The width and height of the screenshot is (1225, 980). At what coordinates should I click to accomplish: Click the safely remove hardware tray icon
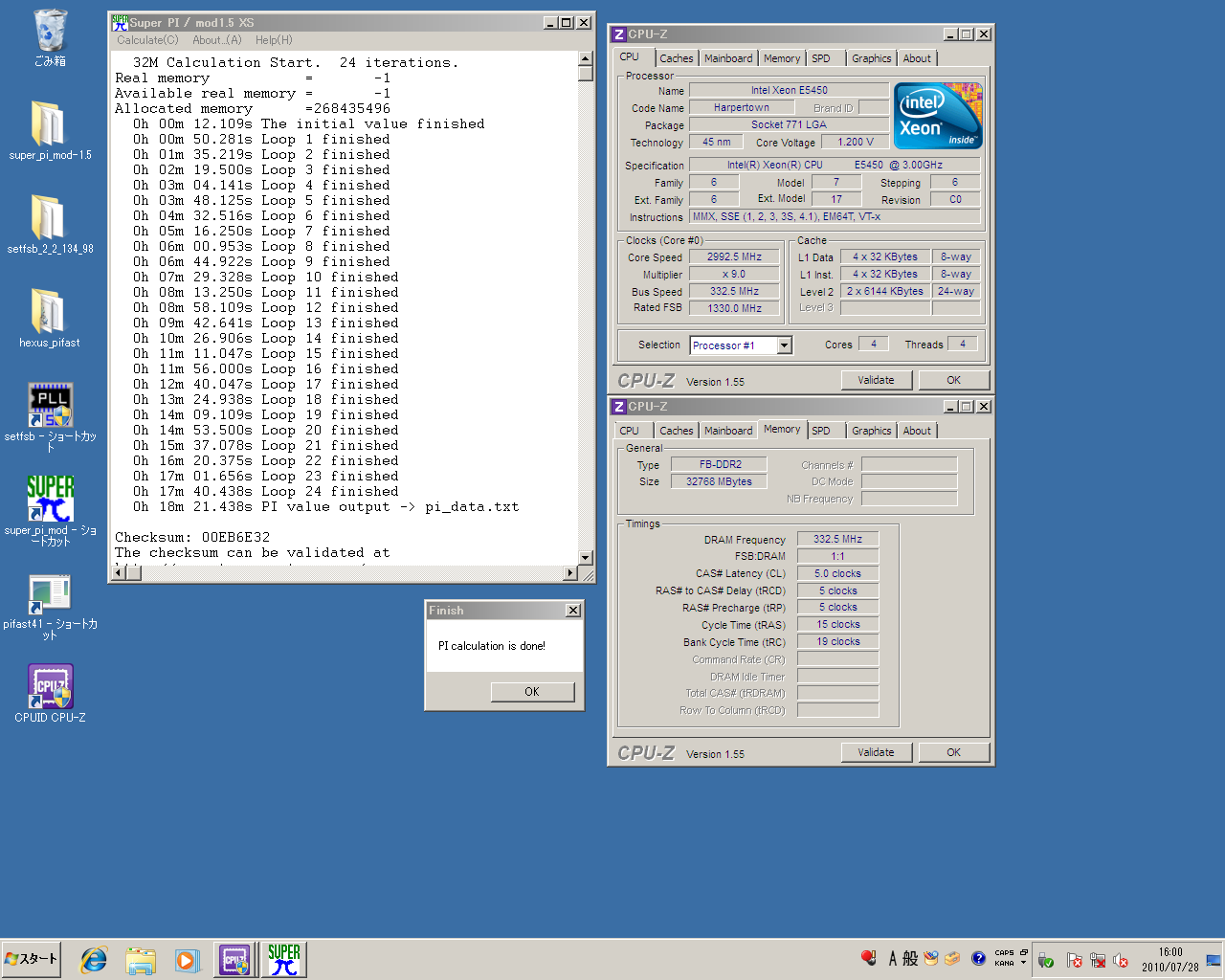(1046, 960)
